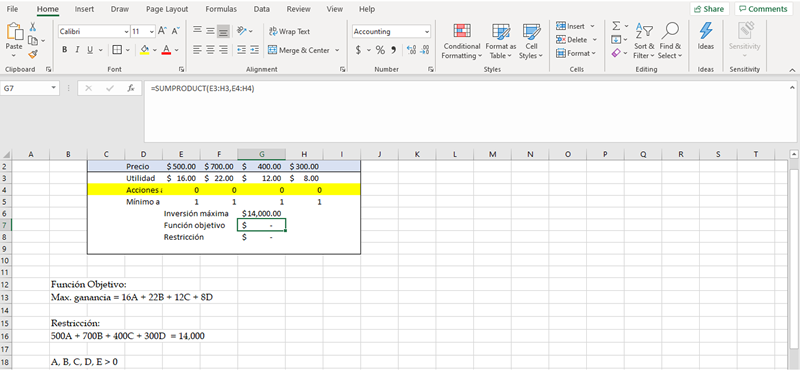The width and height of the screenshot is (800, 371).
Task: Click the Align Right icon
Action: tap(223, 50)
